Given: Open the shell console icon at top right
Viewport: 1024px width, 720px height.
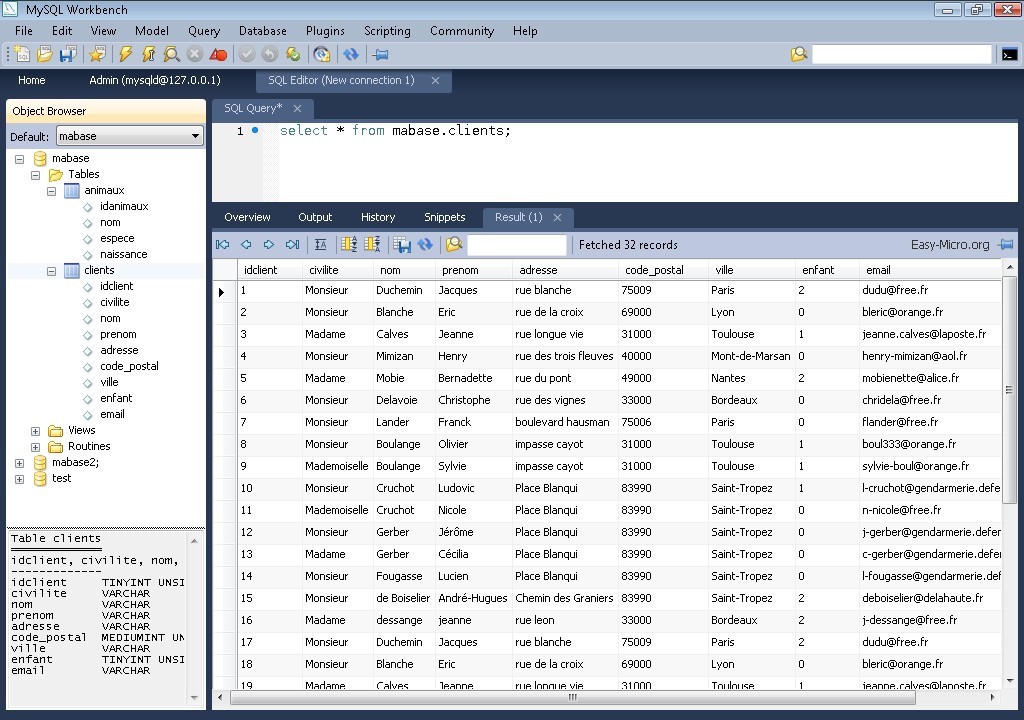Looking at the screenshot, I should coord(1009,54).
